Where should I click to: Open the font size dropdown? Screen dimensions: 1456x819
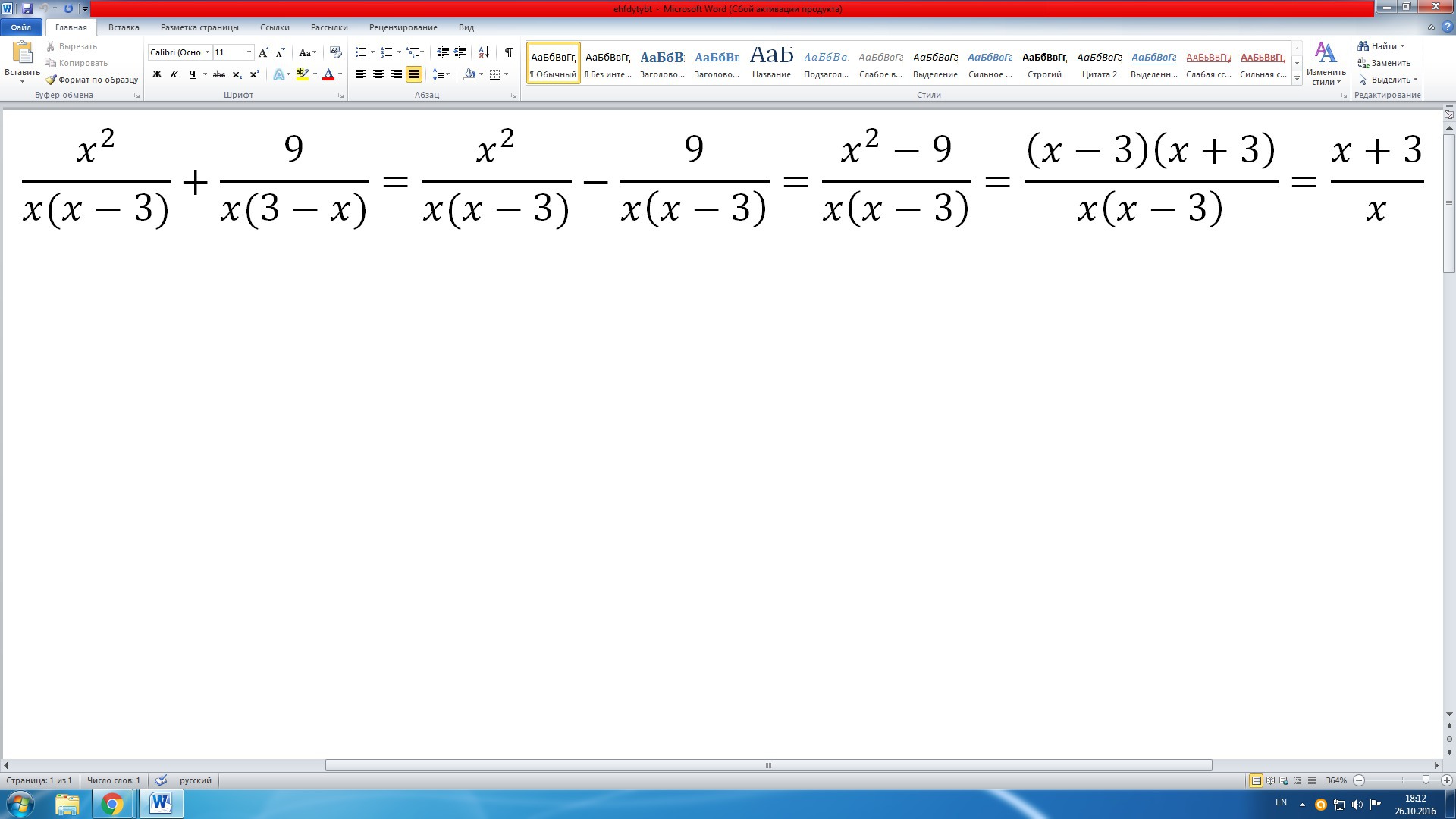click(x=249, y=52)
